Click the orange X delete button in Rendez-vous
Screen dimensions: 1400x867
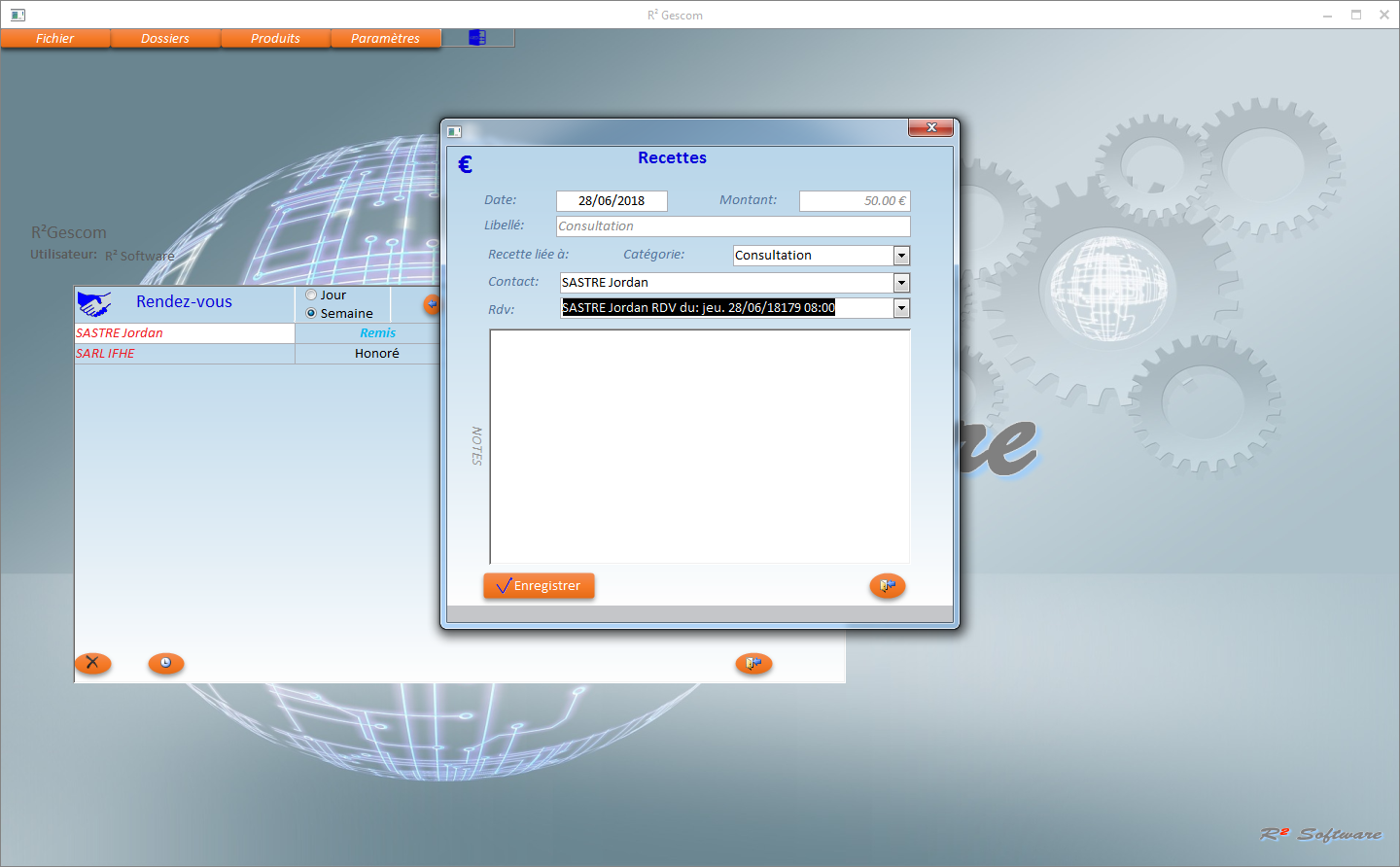tap(93, 663)
